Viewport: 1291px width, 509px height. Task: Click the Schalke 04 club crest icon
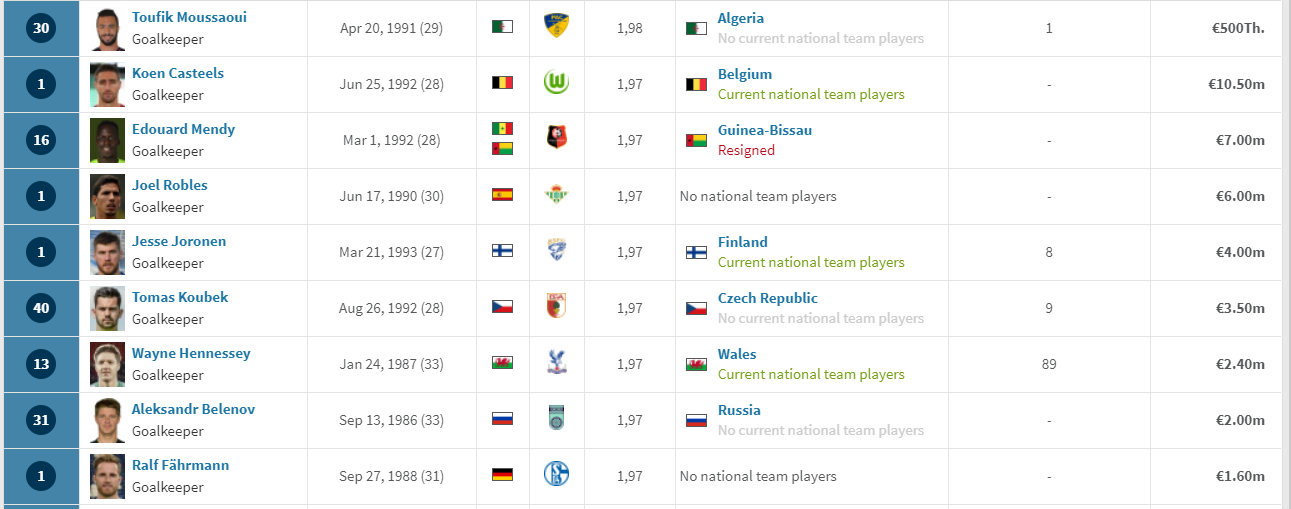click(x=556, y=475)
